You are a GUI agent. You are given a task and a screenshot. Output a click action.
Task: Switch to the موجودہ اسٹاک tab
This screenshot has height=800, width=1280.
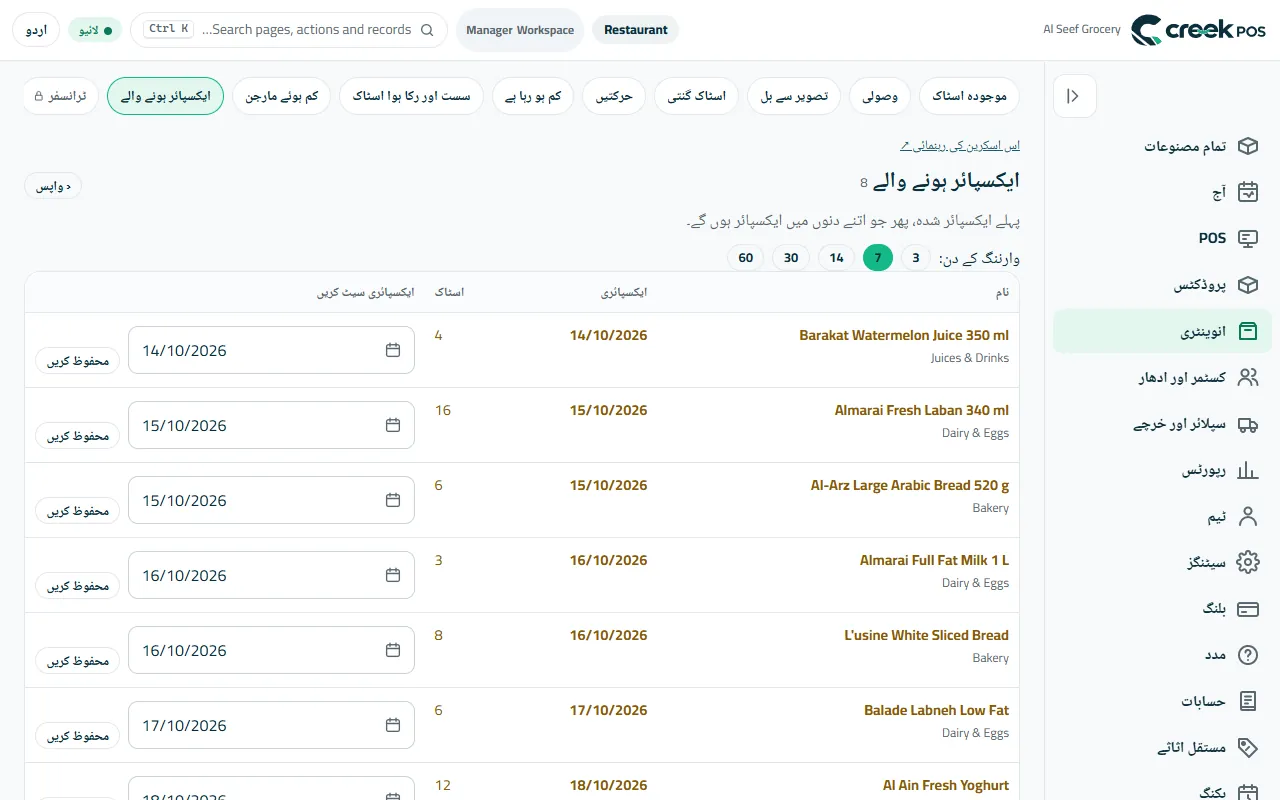click(969, 96)
